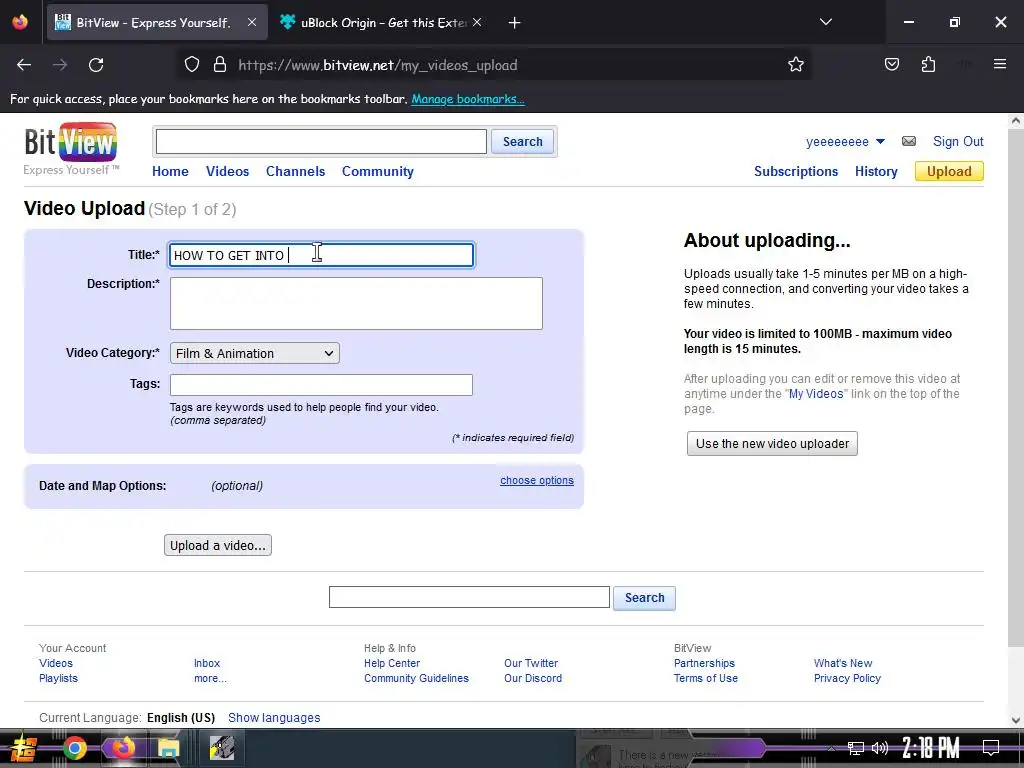Open footer Videos link
The image size is (1024, 768).
tap(56, 664)
